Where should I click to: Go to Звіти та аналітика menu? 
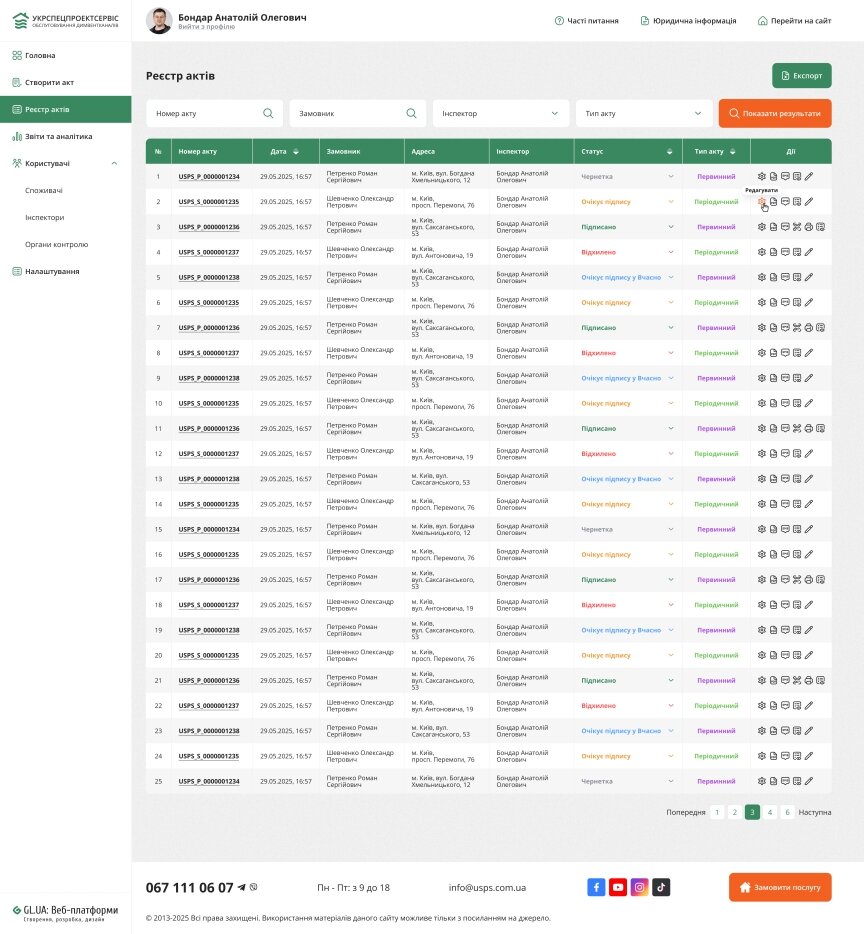(x=58, y=136)
